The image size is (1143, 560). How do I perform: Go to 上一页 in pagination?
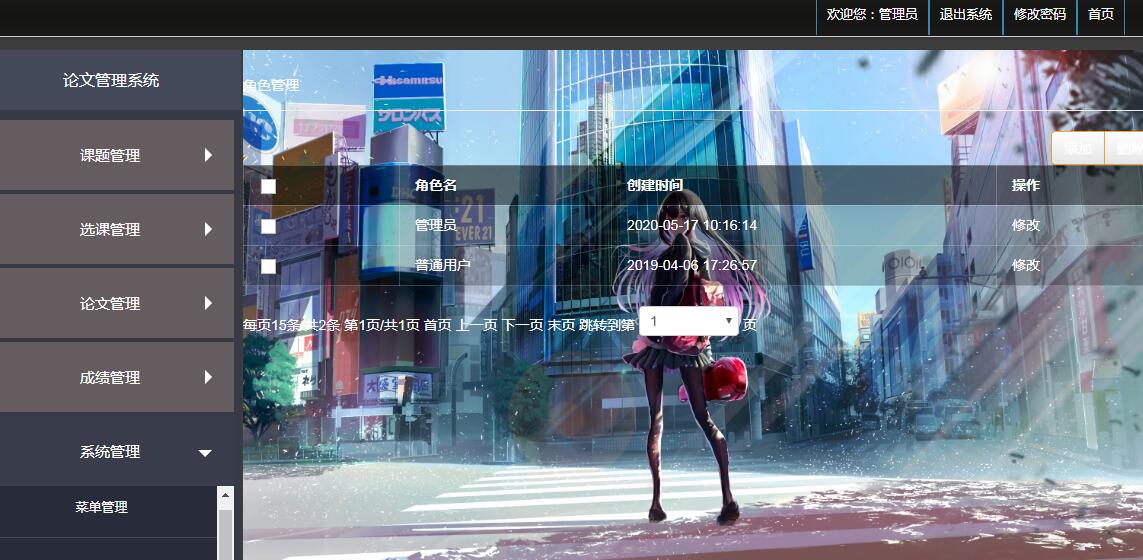click(x=477, y=325)
